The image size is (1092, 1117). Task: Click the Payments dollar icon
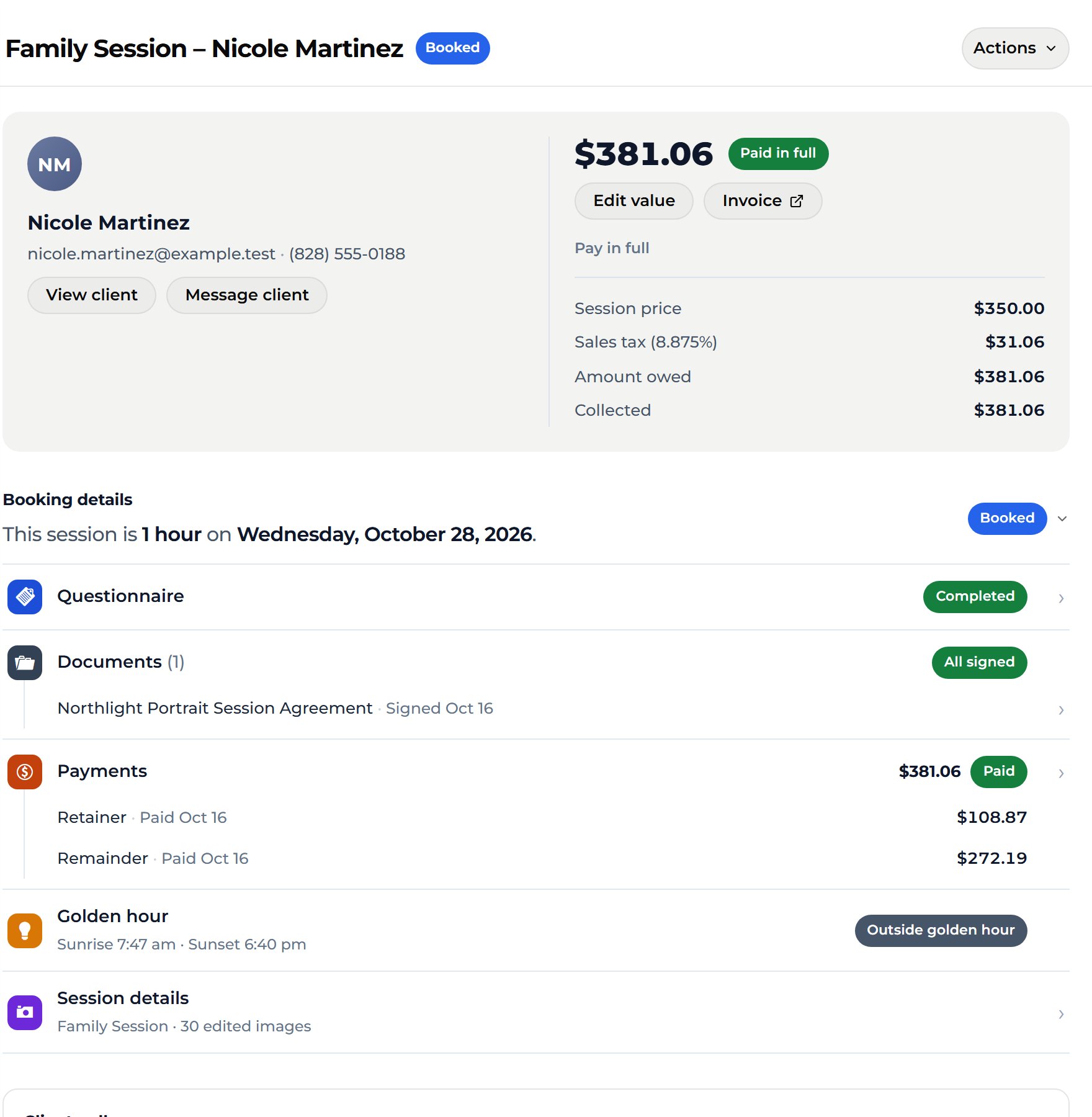(x=25, y=772)
